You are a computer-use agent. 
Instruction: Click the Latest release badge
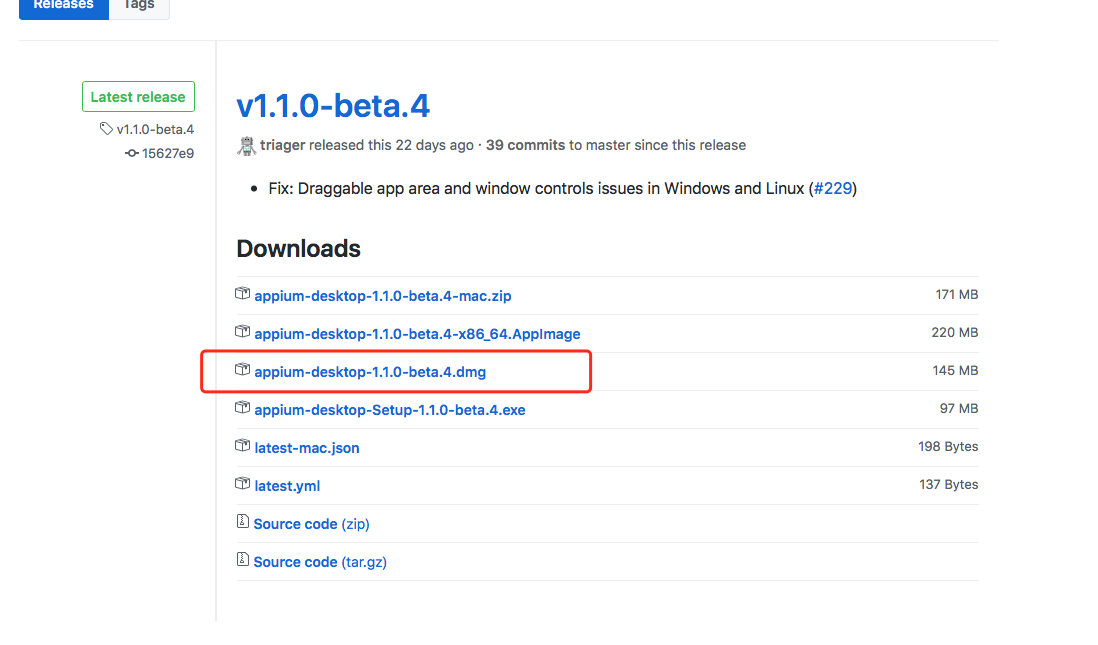click(138, 97)
